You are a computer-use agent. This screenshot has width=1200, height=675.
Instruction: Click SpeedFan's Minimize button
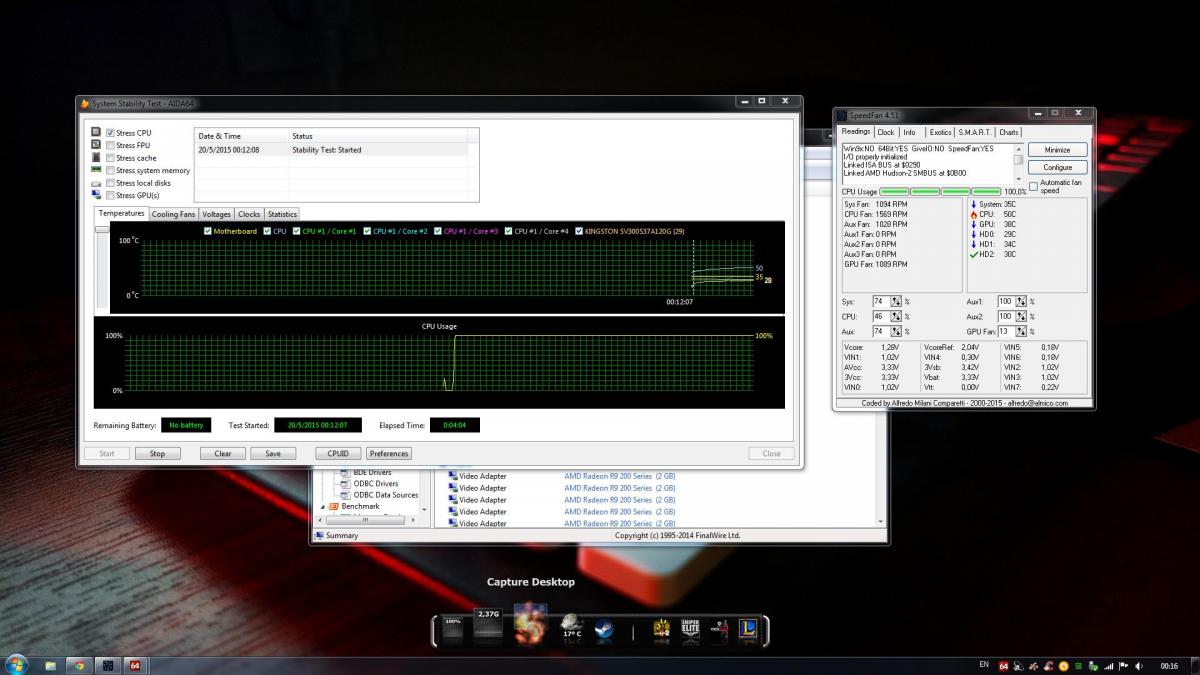point(1057,149)
